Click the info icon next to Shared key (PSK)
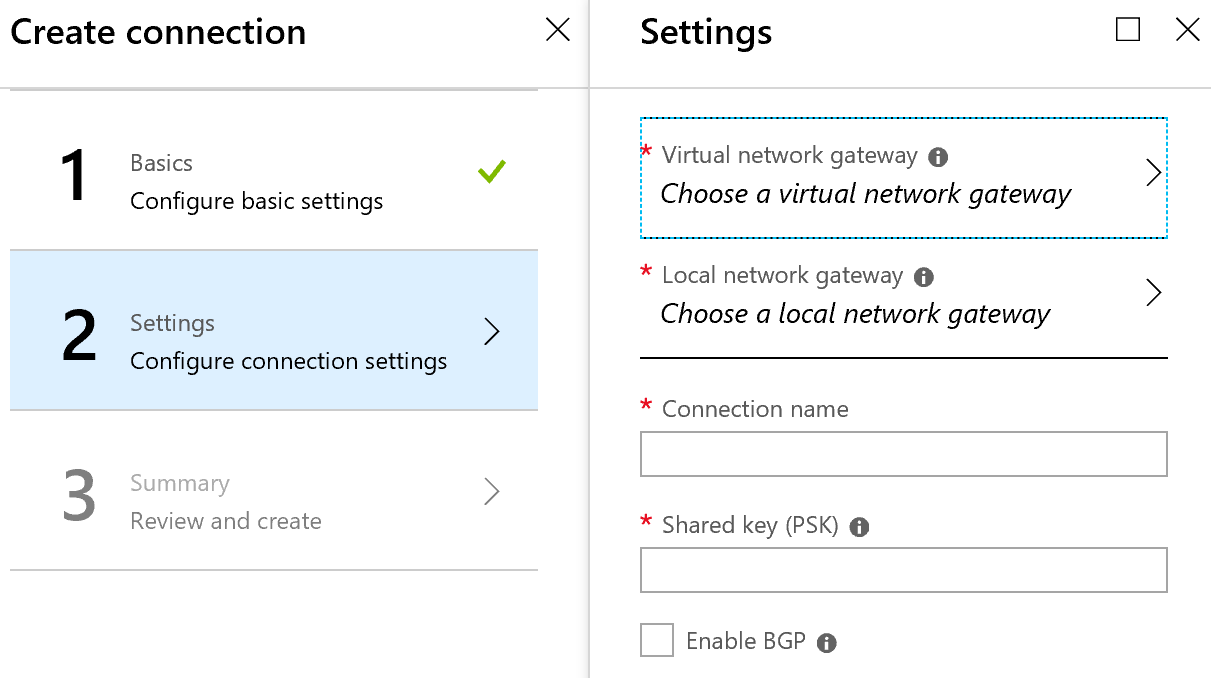1211x678 pixels. point(859,527)
